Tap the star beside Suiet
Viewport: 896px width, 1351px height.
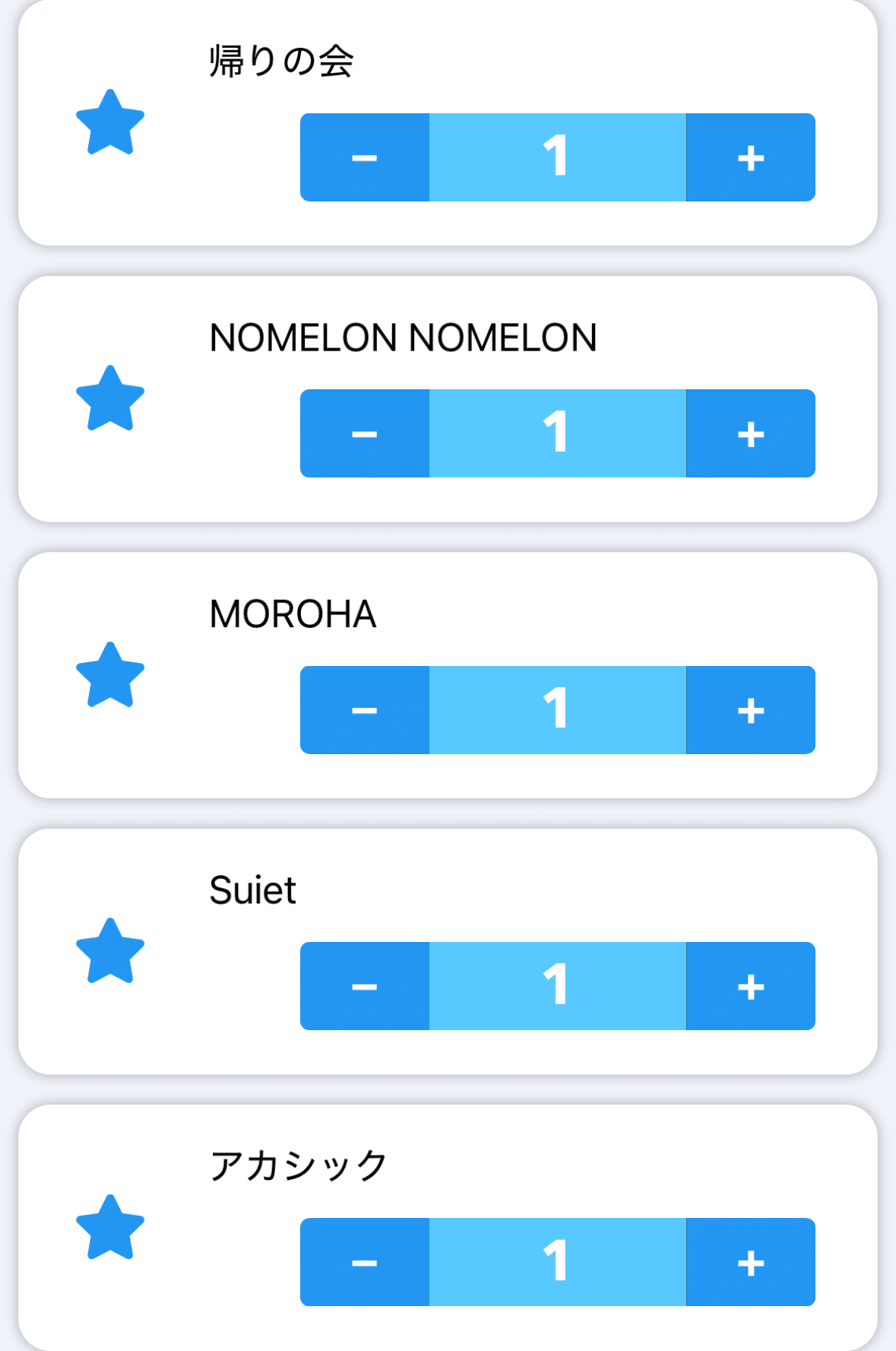(x=110, y=951)
